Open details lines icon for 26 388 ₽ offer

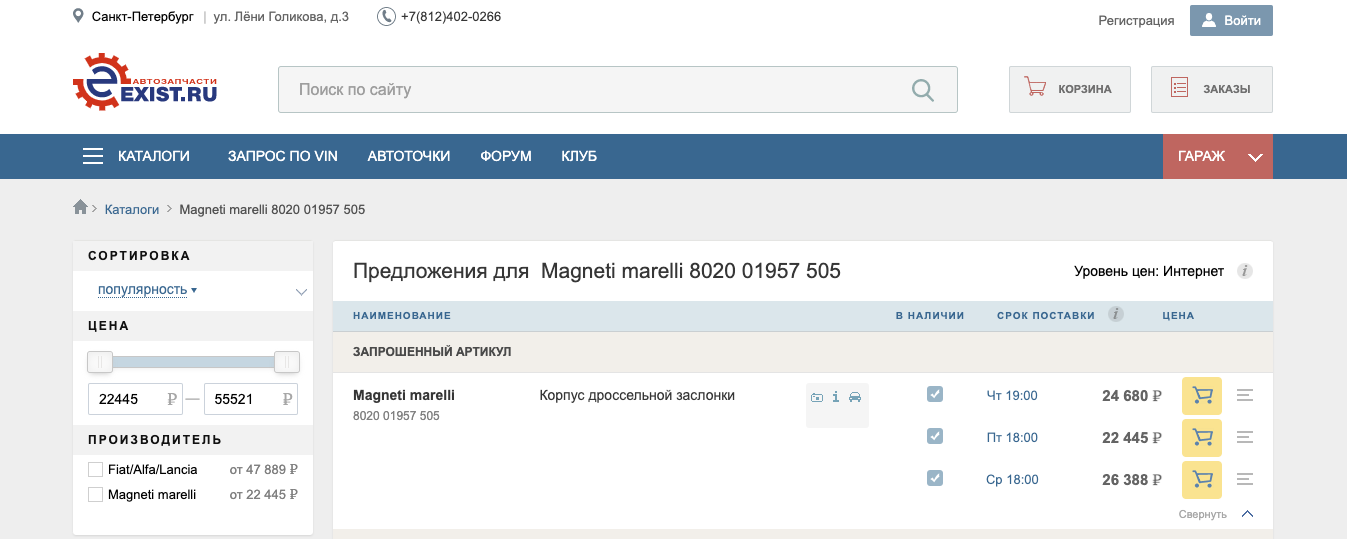(x=1245, y=480)
